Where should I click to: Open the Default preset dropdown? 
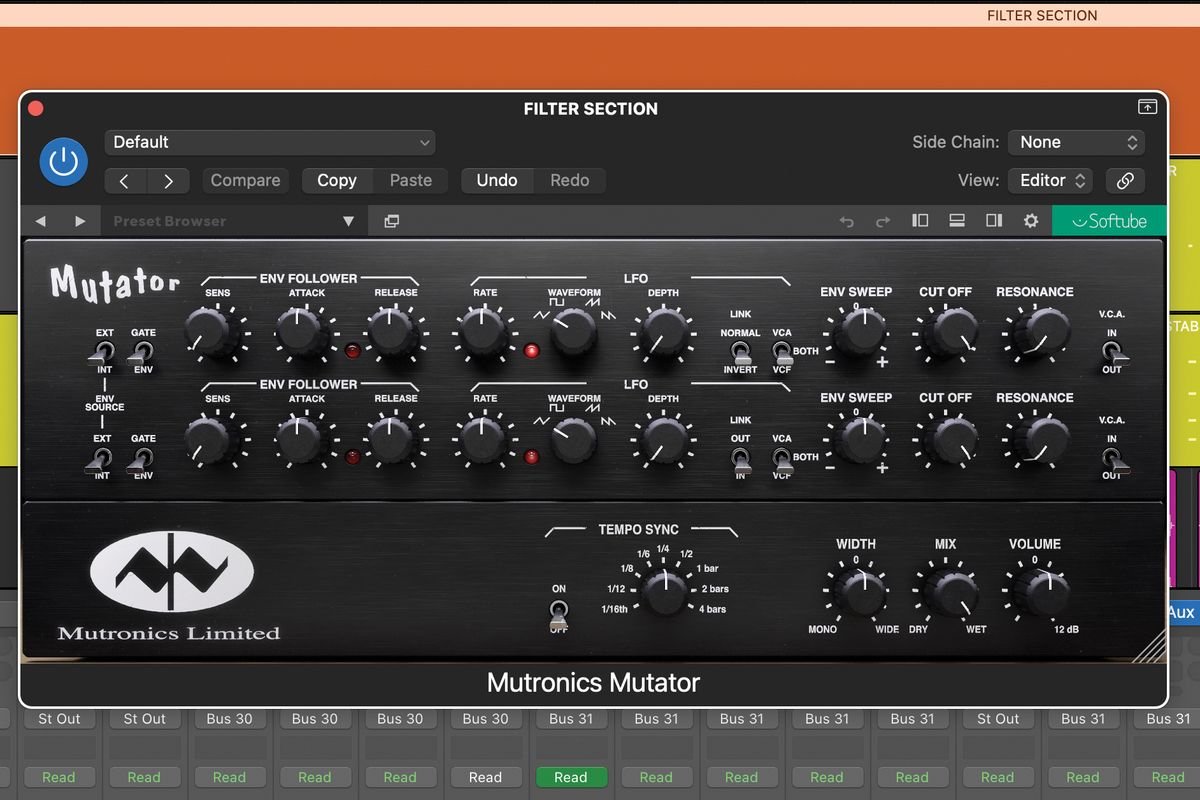(270, 142)
